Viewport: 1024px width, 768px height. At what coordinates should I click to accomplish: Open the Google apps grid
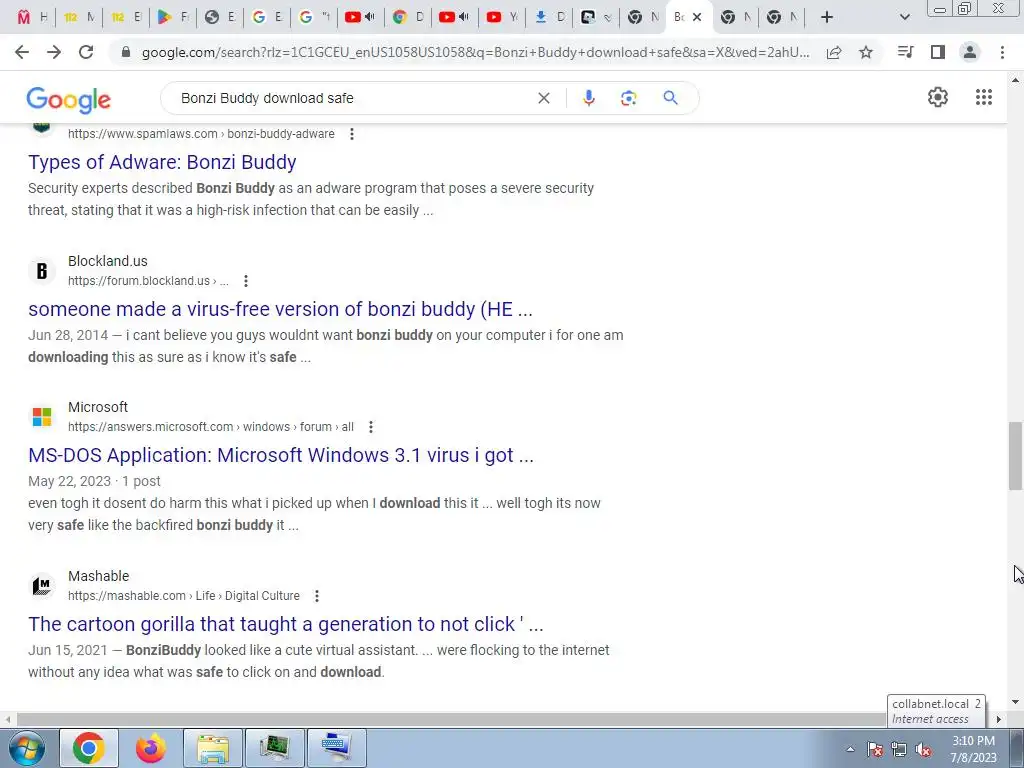pos(984,97)
